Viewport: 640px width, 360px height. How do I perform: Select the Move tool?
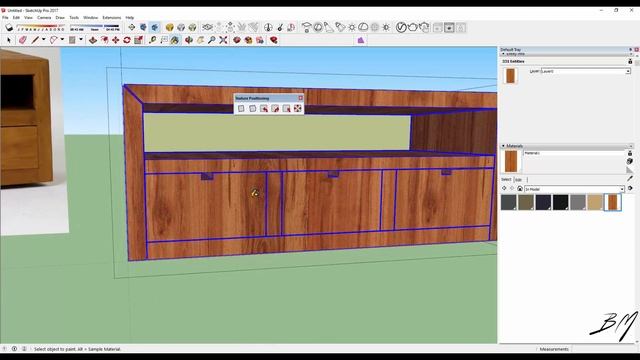116,40
